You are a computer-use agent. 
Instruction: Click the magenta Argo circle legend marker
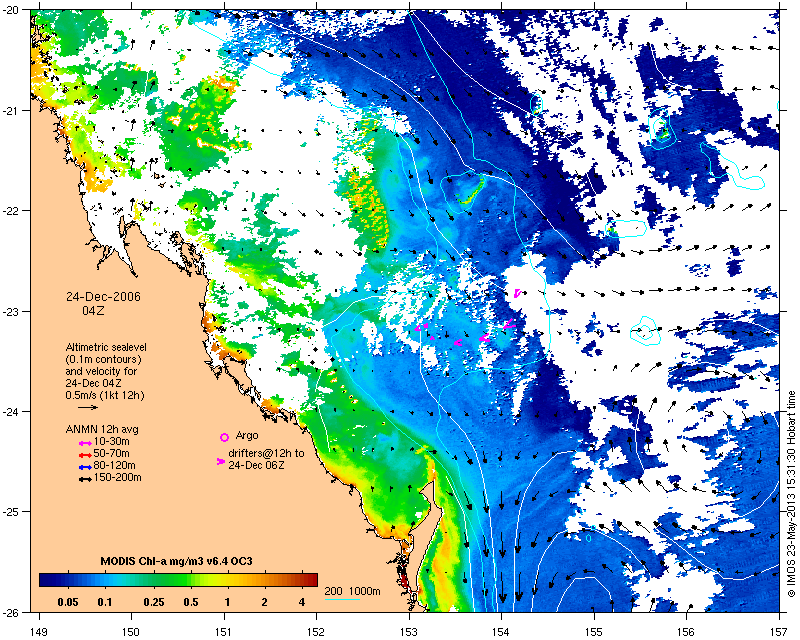224,437
